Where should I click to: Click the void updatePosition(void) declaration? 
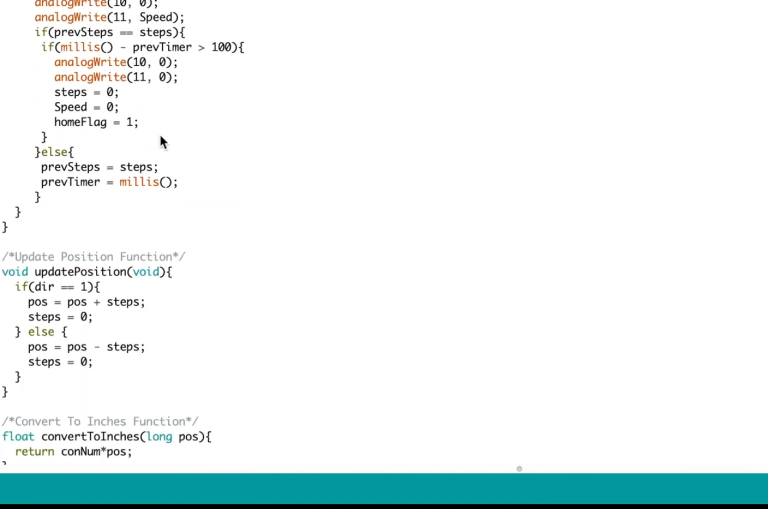[x=87, y=272]
